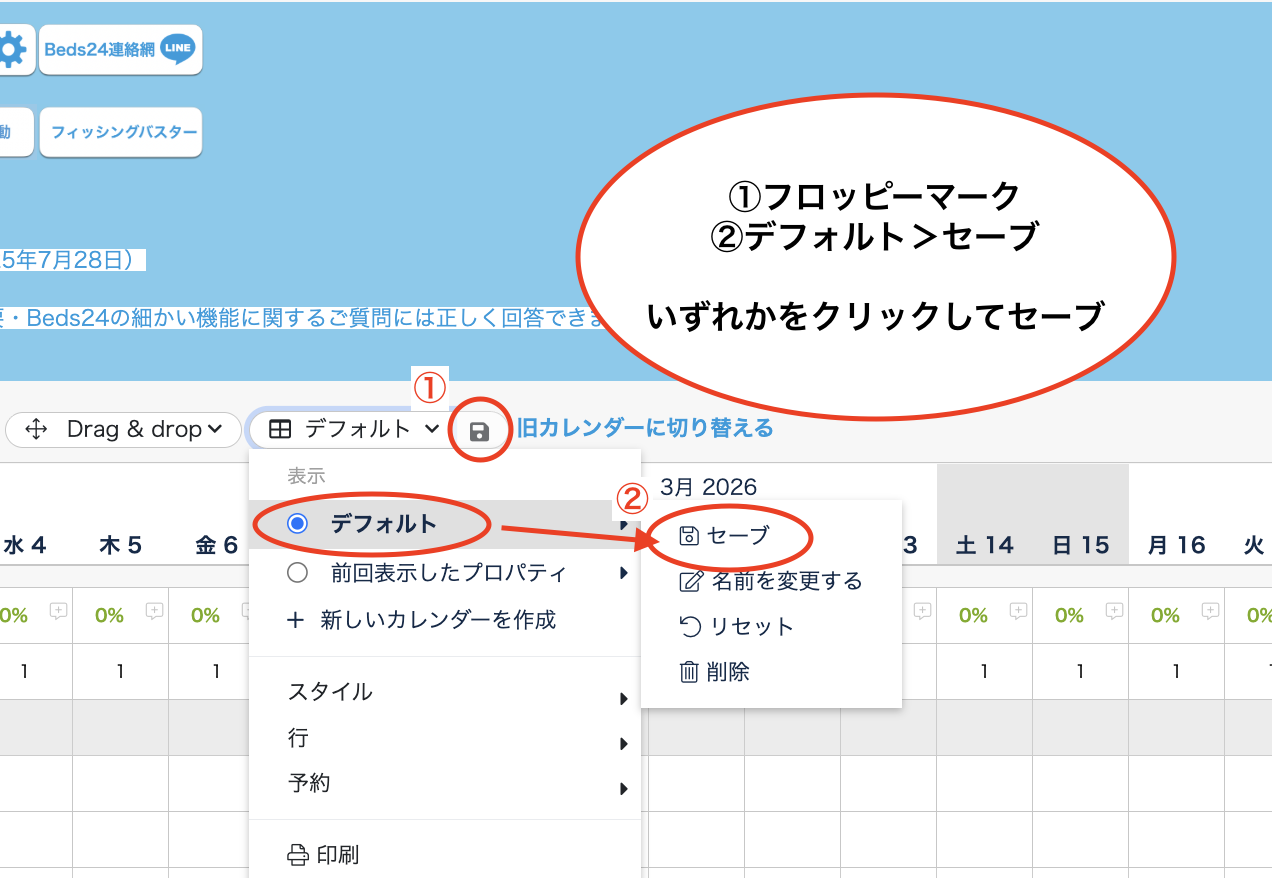1272x878 pixels.
Task: Select the 前回表示したプロパティ radio button
Action: (297, 573)
